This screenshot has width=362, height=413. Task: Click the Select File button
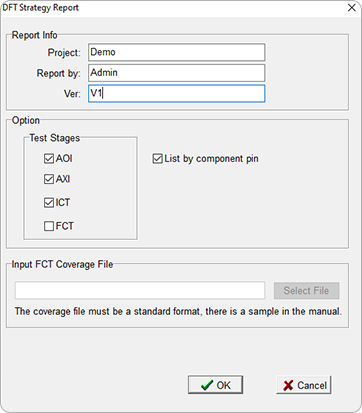click(307, 291)
